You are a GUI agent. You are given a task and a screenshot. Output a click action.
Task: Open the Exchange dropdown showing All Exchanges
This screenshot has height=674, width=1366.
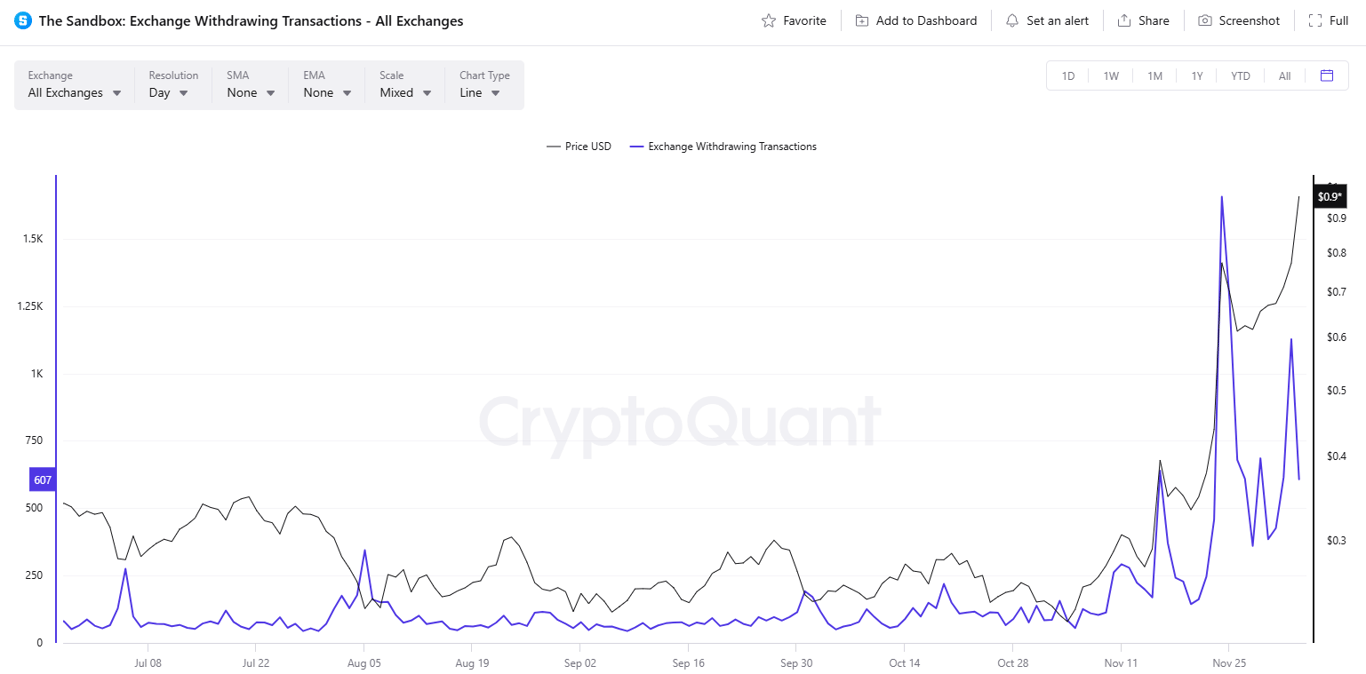coord(72,92)
